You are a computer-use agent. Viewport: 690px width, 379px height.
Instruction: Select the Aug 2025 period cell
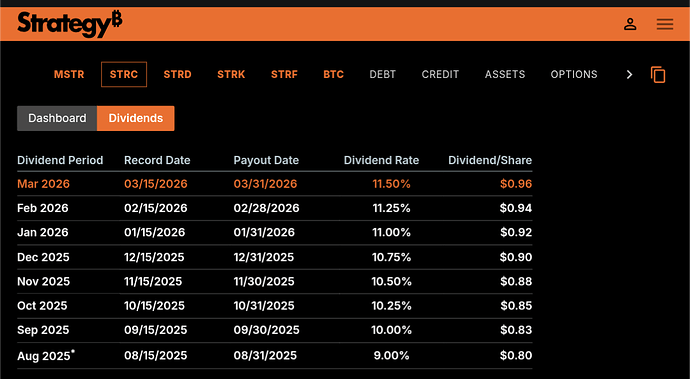pos(46,355)
